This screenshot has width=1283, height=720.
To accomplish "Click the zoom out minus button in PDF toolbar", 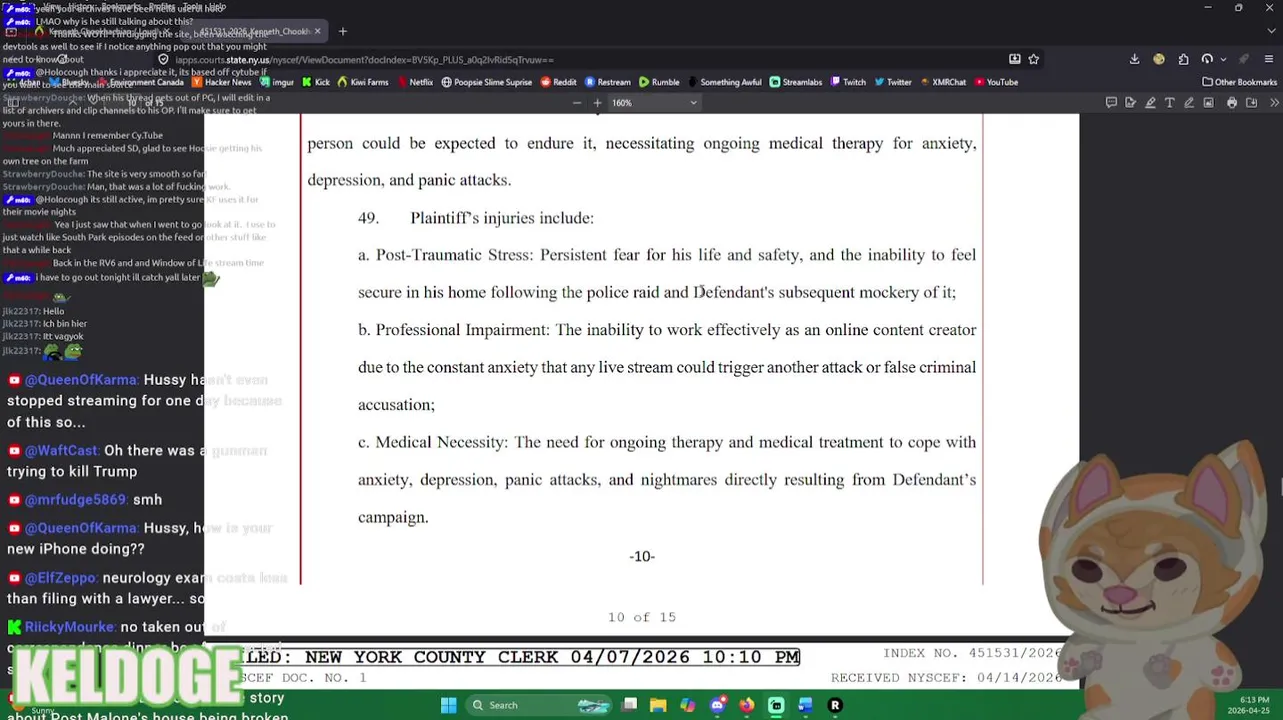I will click(x=576, y=103).
